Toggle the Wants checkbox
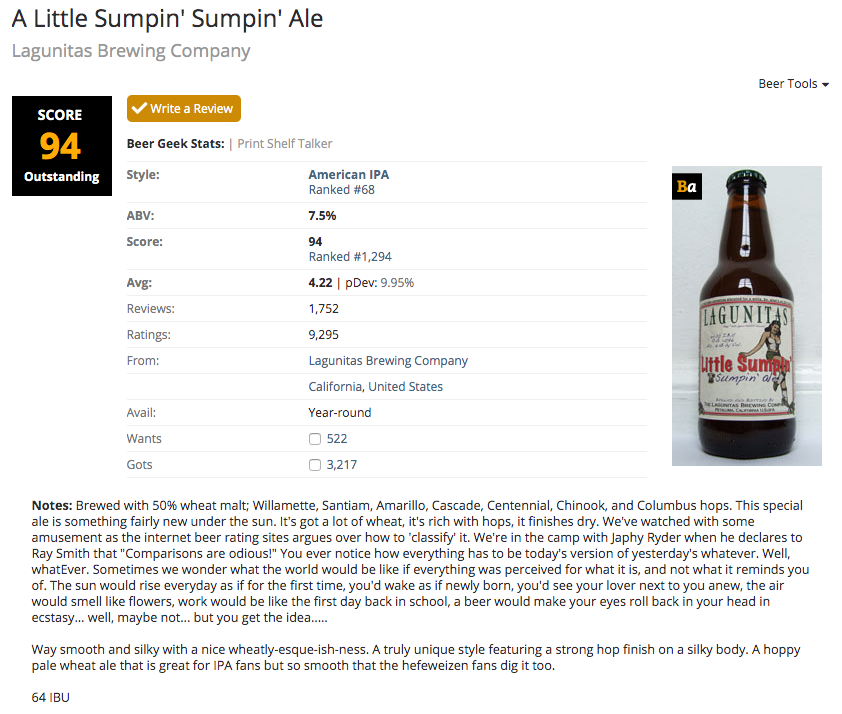 tap(315, 439)
